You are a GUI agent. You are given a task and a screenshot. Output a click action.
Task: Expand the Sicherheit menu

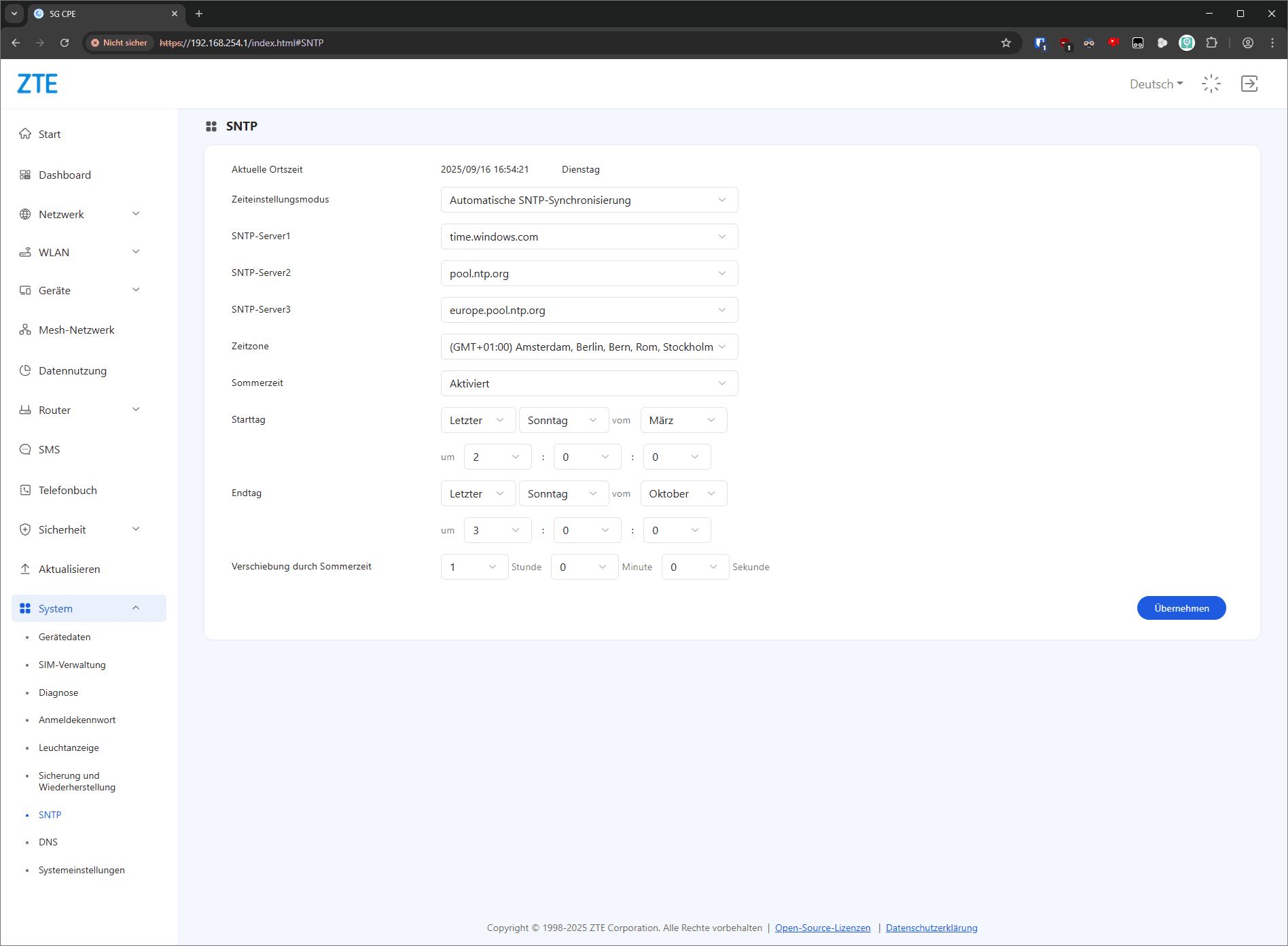click(x=88, y=529)
